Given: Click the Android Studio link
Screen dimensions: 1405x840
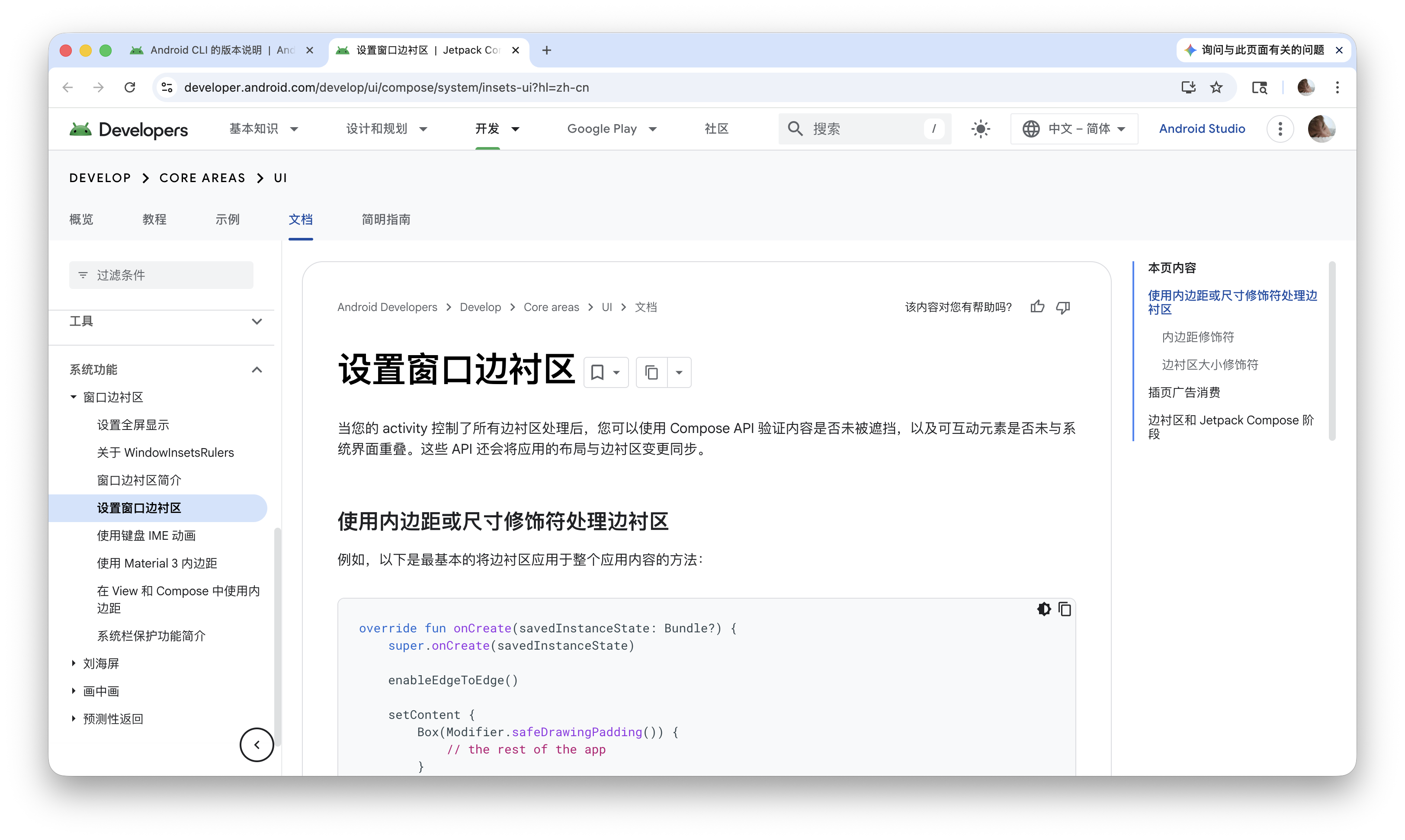Looking at the screenshot, I should (1202, 129).
